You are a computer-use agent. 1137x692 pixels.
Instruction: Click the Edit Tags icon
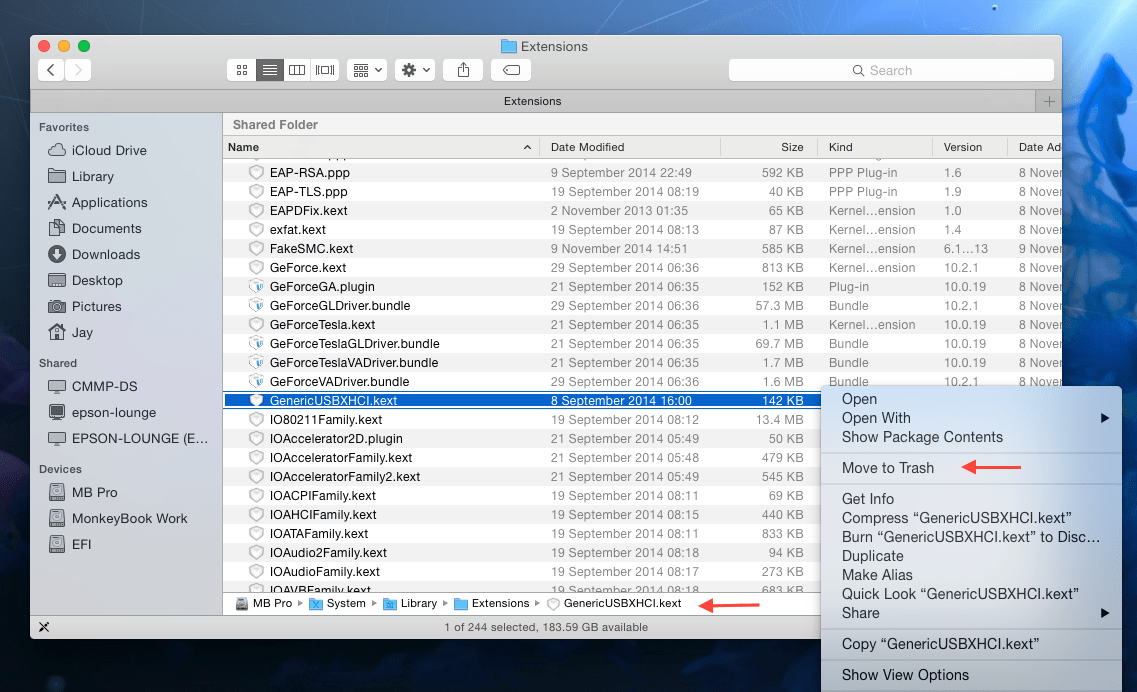tap(511, 70)
